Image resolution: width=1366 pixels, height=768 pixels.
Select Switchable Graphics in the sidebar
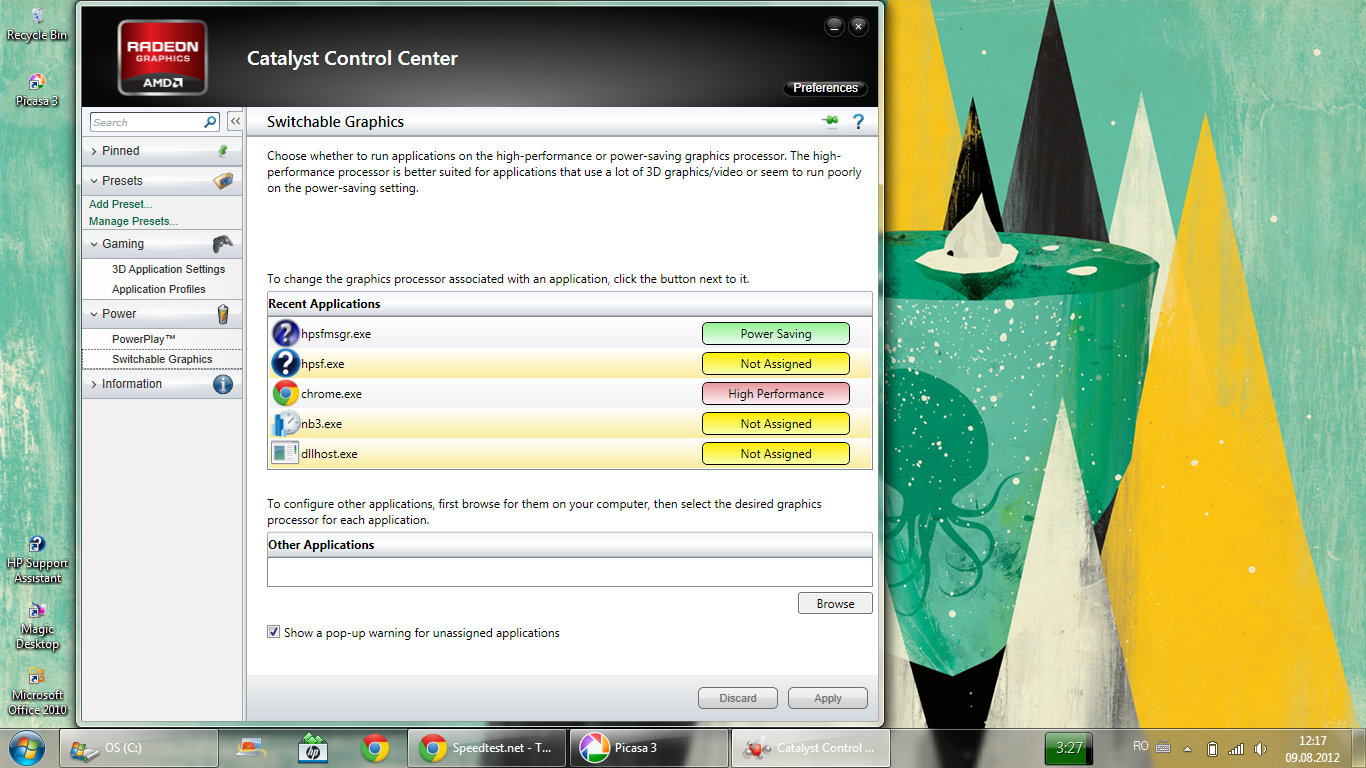click(162, 359)
